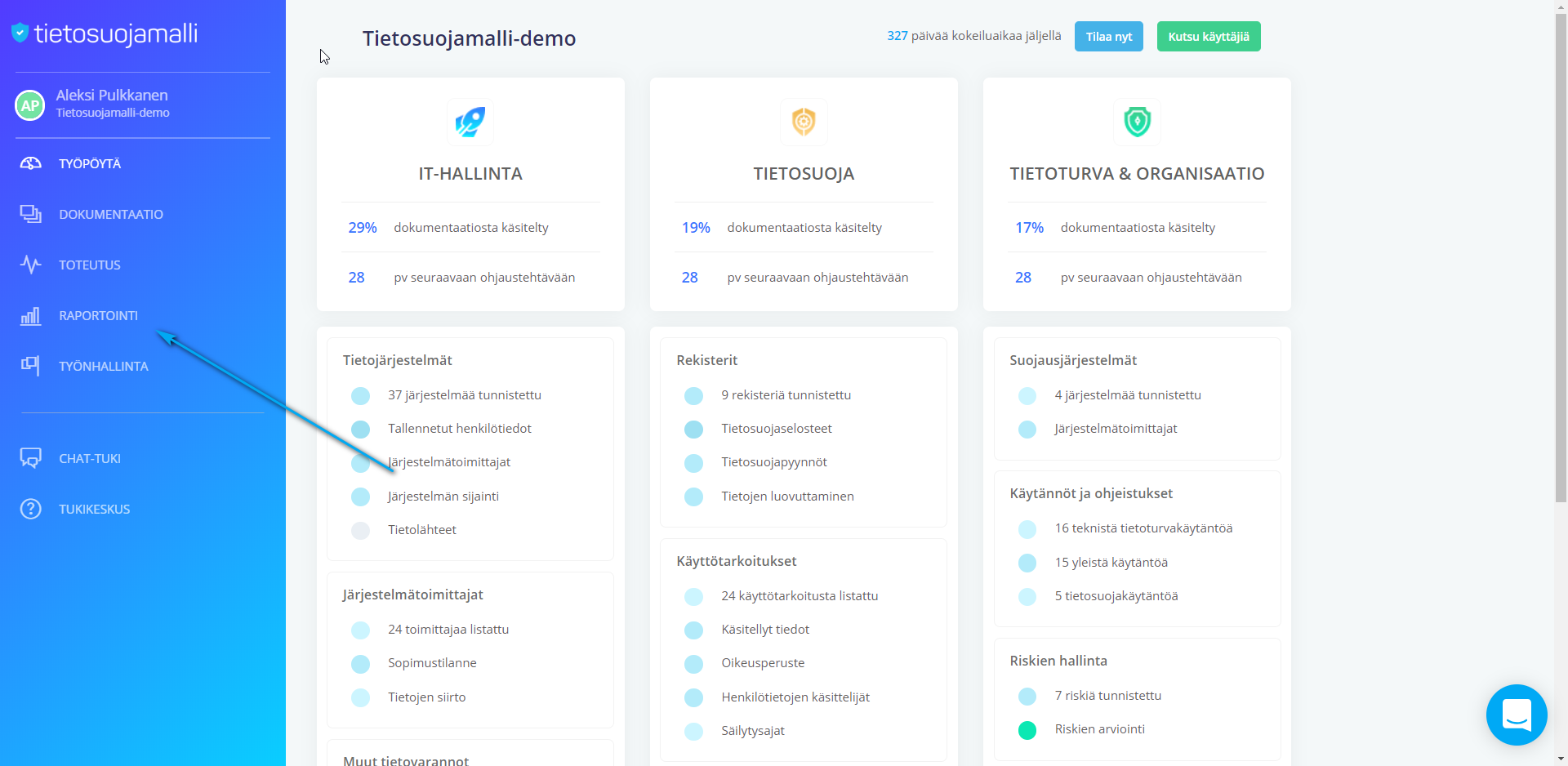Click the Työpöytä dashboard gauge icon
The width and height of the screenshot is (1568, 766).
pos(31,163)
